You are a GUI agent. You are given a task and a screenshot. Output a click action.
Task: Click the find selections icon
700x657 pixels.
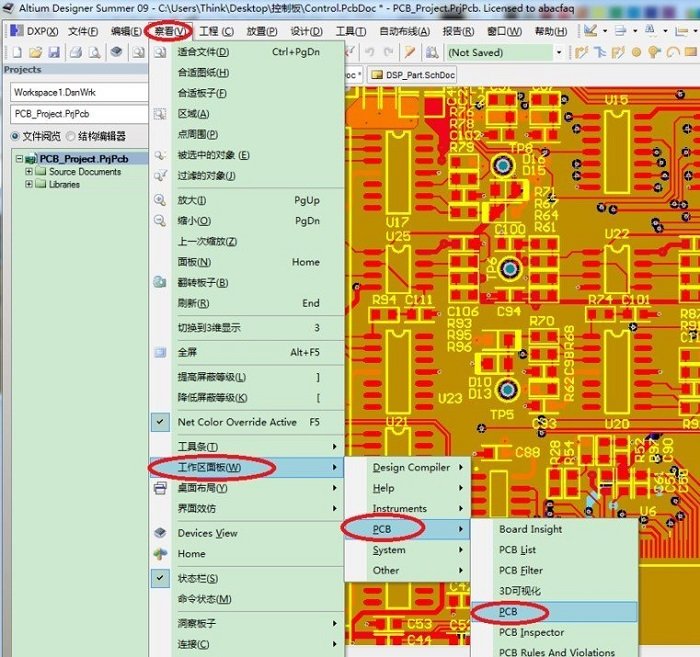tap(650, 30)
